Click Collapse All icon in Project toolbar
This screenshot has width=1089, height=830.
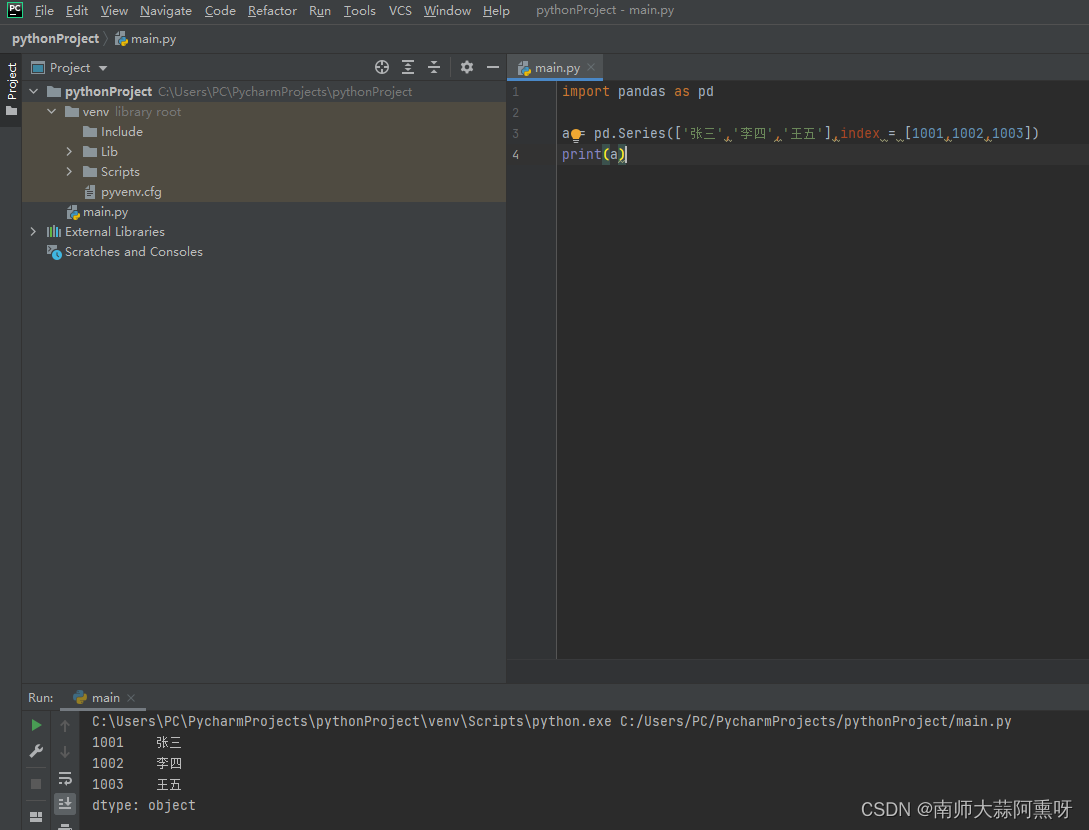point(434,67)
